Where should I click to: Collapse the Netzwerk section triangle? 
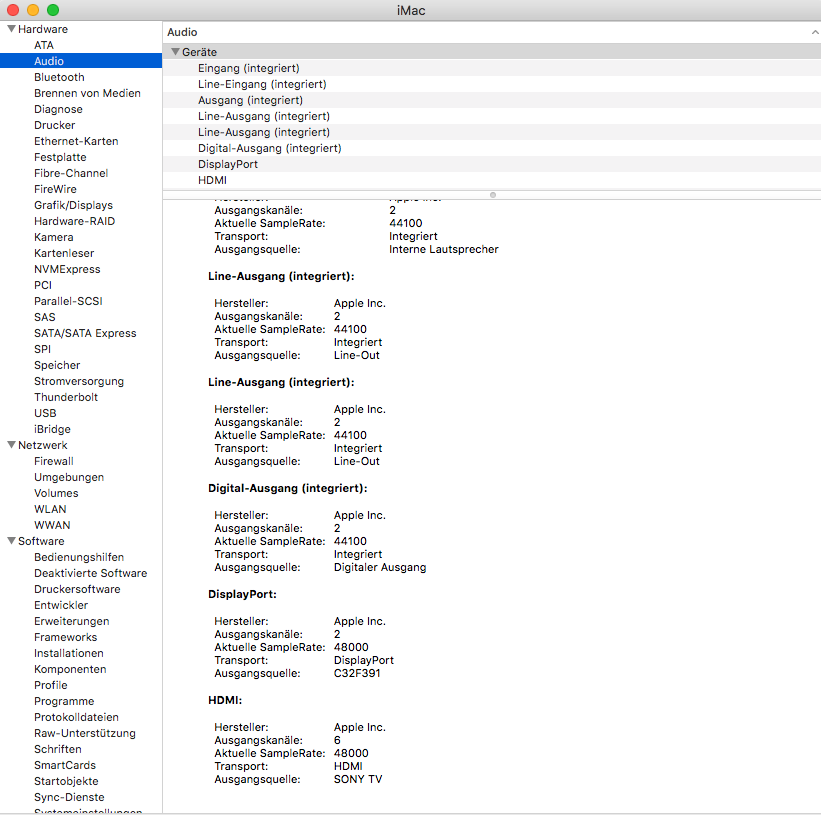point(11,446)
